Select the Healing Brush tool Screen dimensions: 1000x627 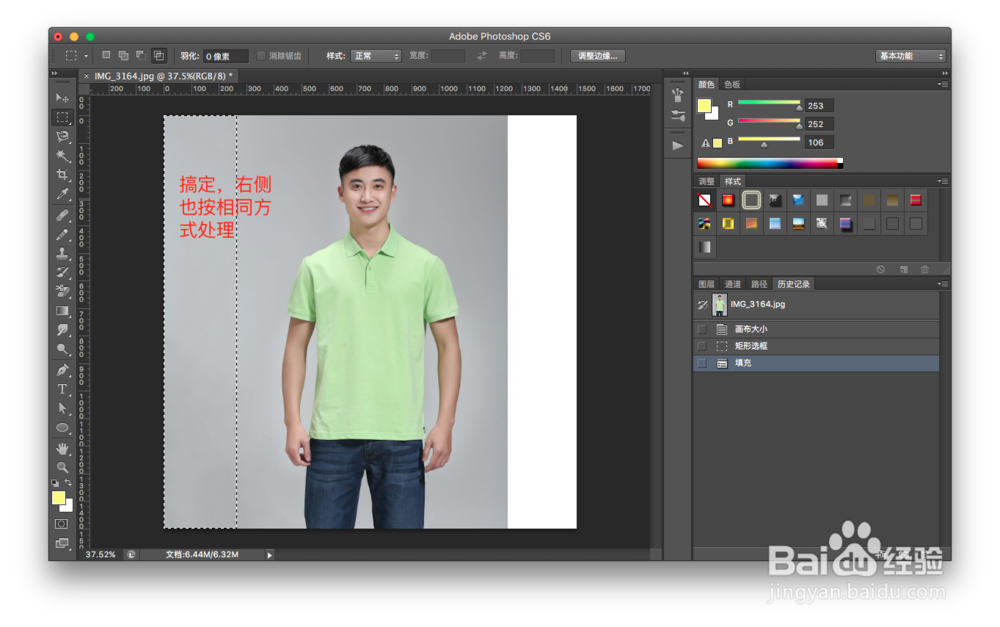(62, 216)
